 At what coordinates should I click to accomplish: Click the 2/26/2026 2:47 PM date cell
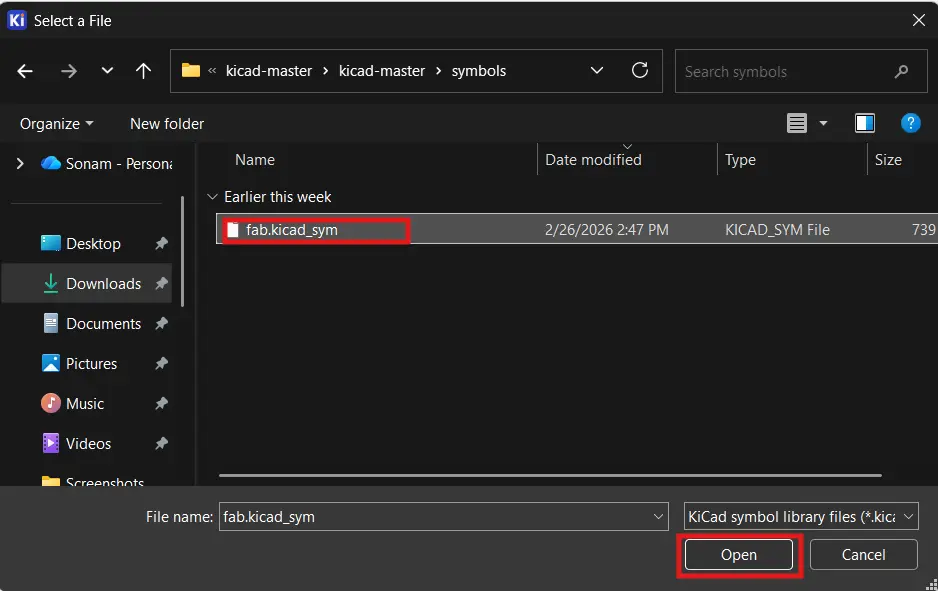607,230
